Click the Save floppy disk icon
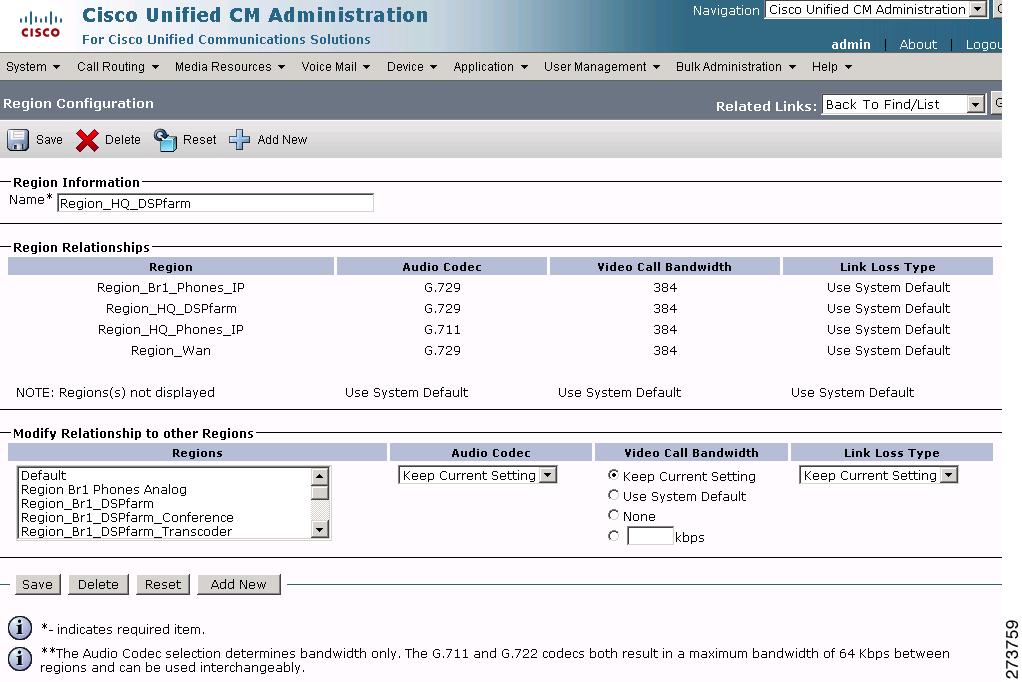The width and height of the screenshot is (1022, 682). click(x=18, y=140)
